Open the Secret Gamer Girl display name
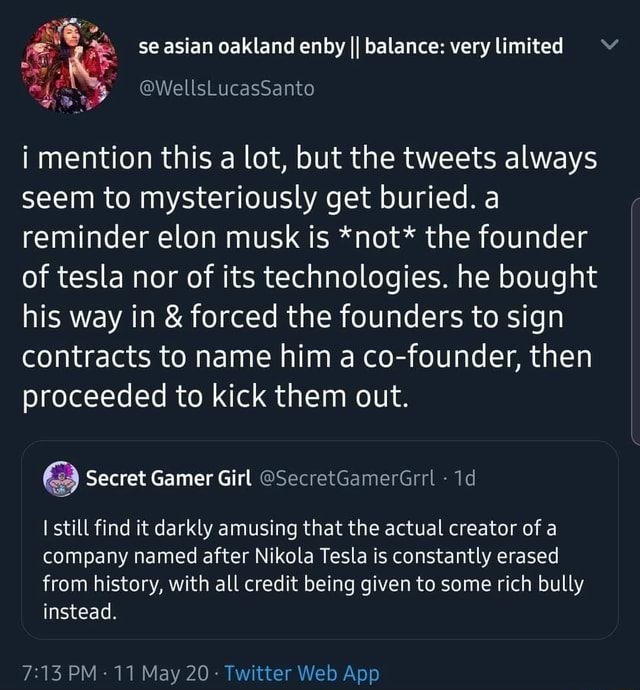This screenshot has height=690, width=640. 166,478
